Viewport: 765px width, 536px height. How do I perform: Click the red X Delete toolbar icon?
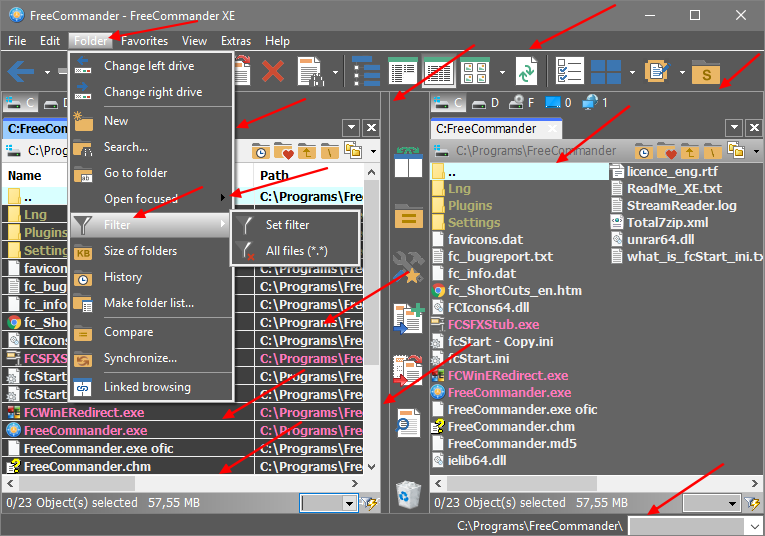(273, 72)
